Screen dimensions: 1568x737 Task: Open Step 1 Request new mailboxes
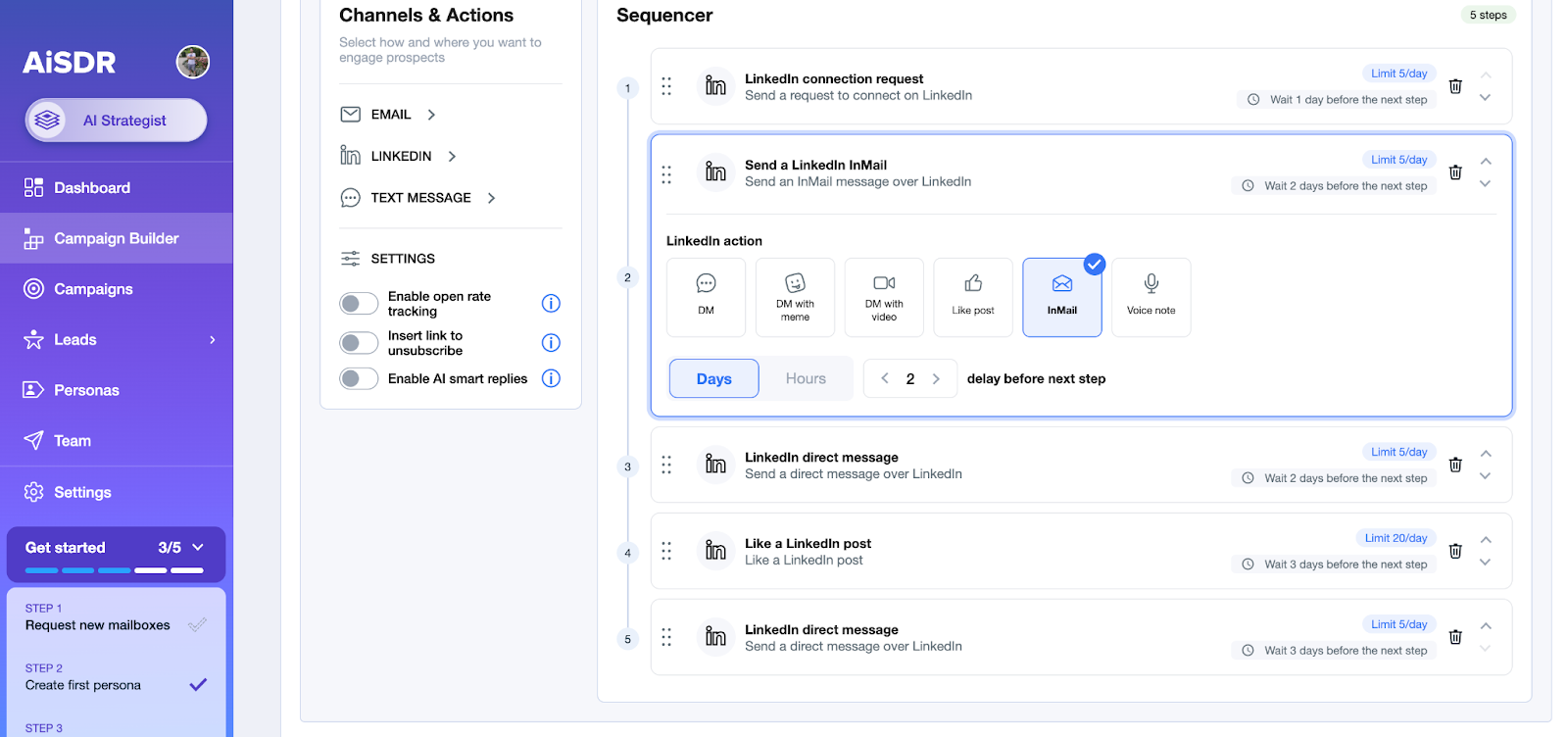point(116,617)
